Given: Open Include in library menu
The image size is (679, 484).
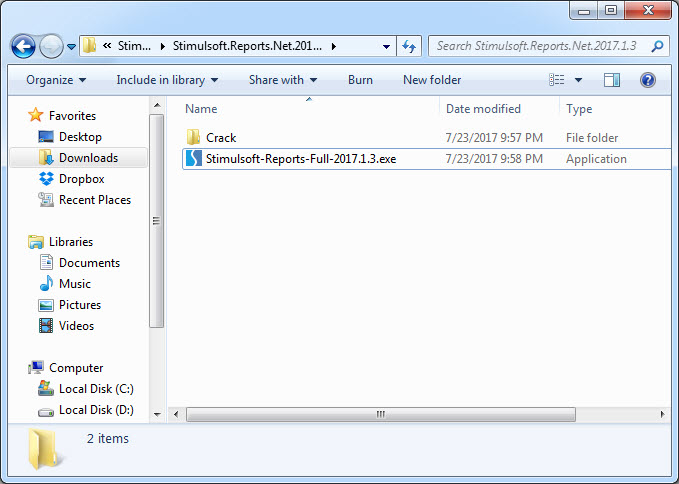Looking at the screenshot, I should pyautogui.click(x=167, y=80).
